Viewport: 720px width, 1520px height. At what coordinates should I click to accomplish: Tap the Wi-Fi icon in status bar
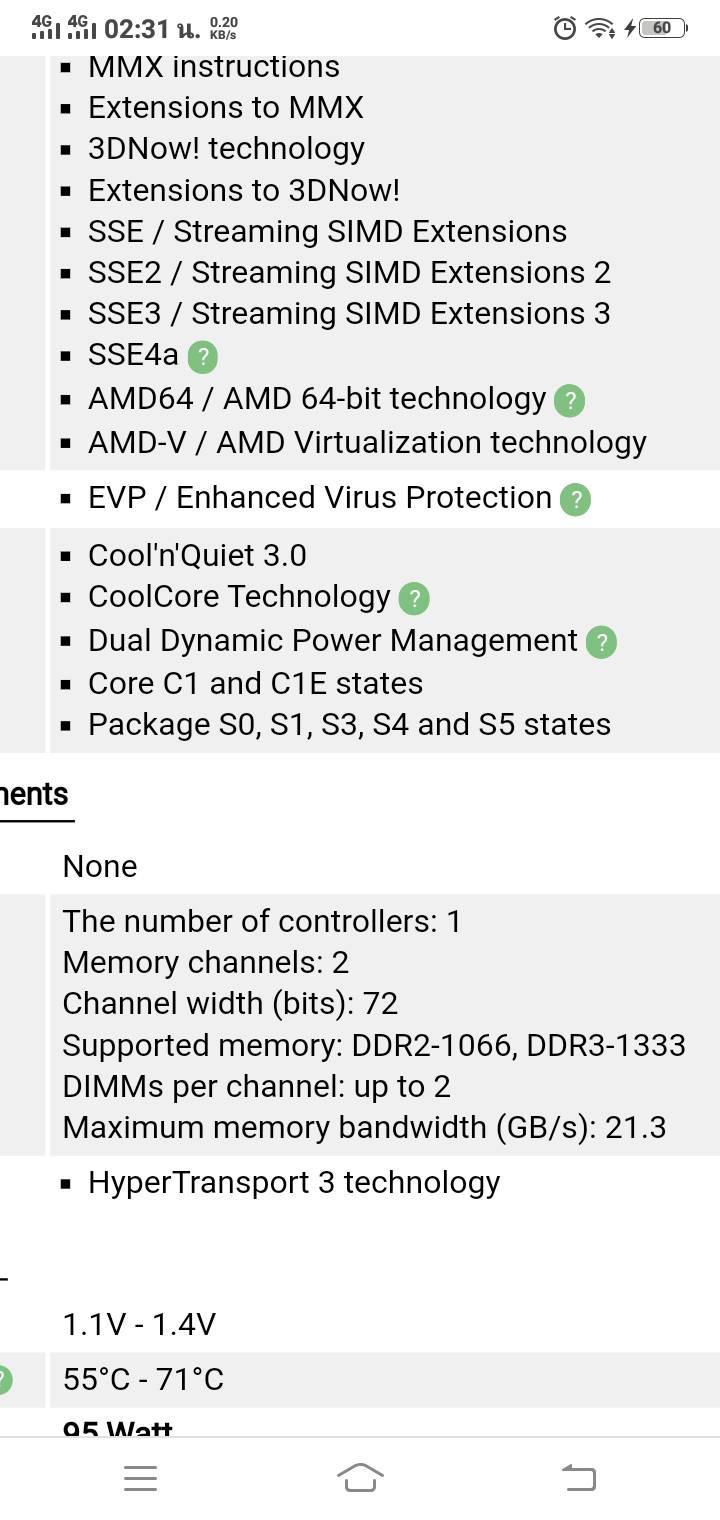point(599,28)
